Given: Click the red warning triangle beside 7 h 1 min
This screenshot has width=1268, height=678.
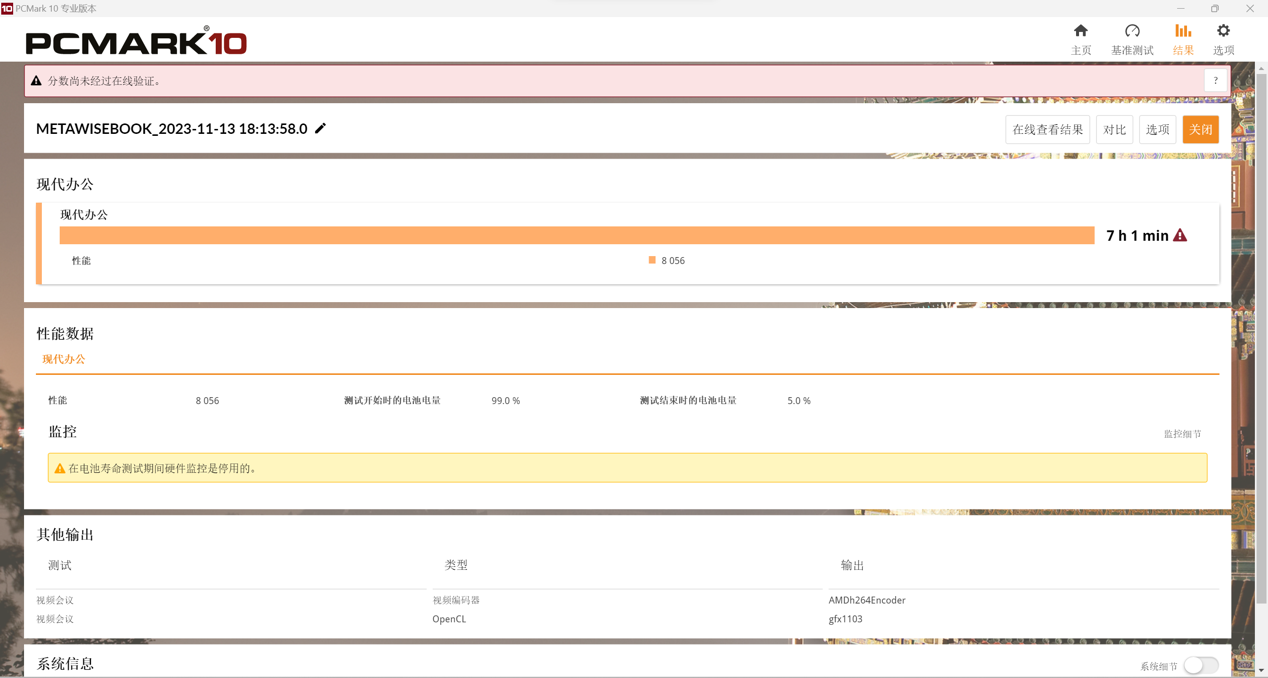Looking at the screenshot, I should [1180, 235].
